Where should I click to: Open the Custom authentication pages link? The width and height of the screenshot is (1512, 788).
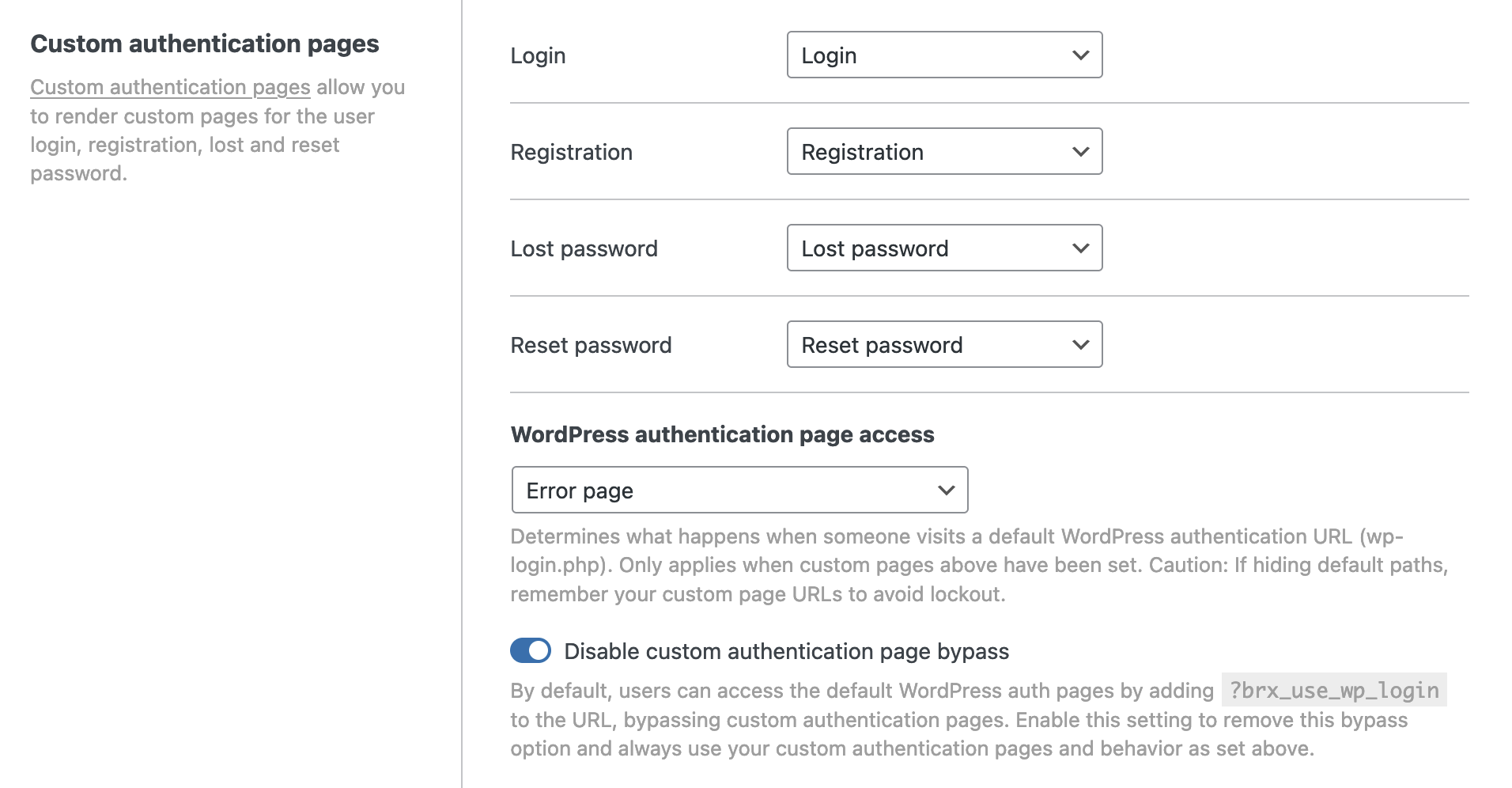(169, 87)
